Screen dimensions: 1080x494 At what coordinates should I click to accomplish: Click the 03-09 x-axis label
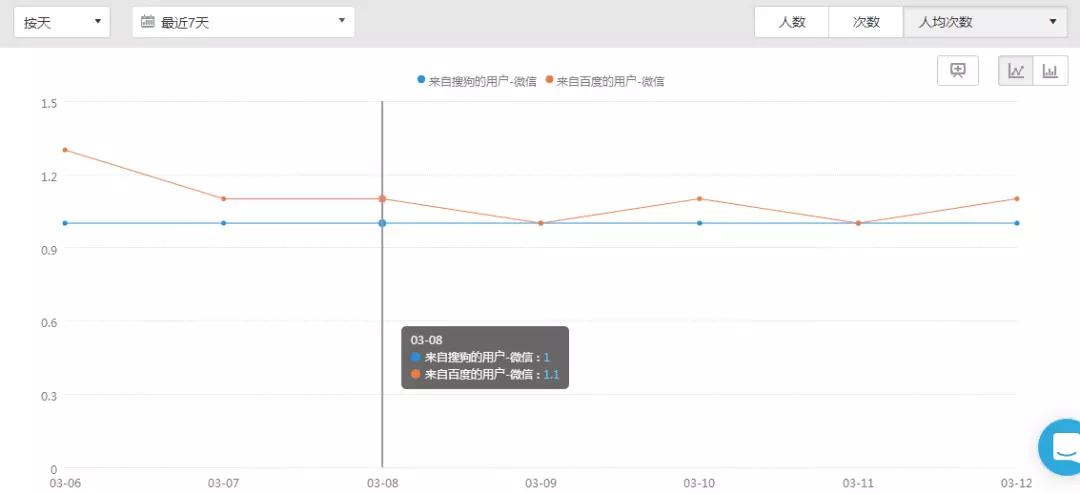click(541, 483)
